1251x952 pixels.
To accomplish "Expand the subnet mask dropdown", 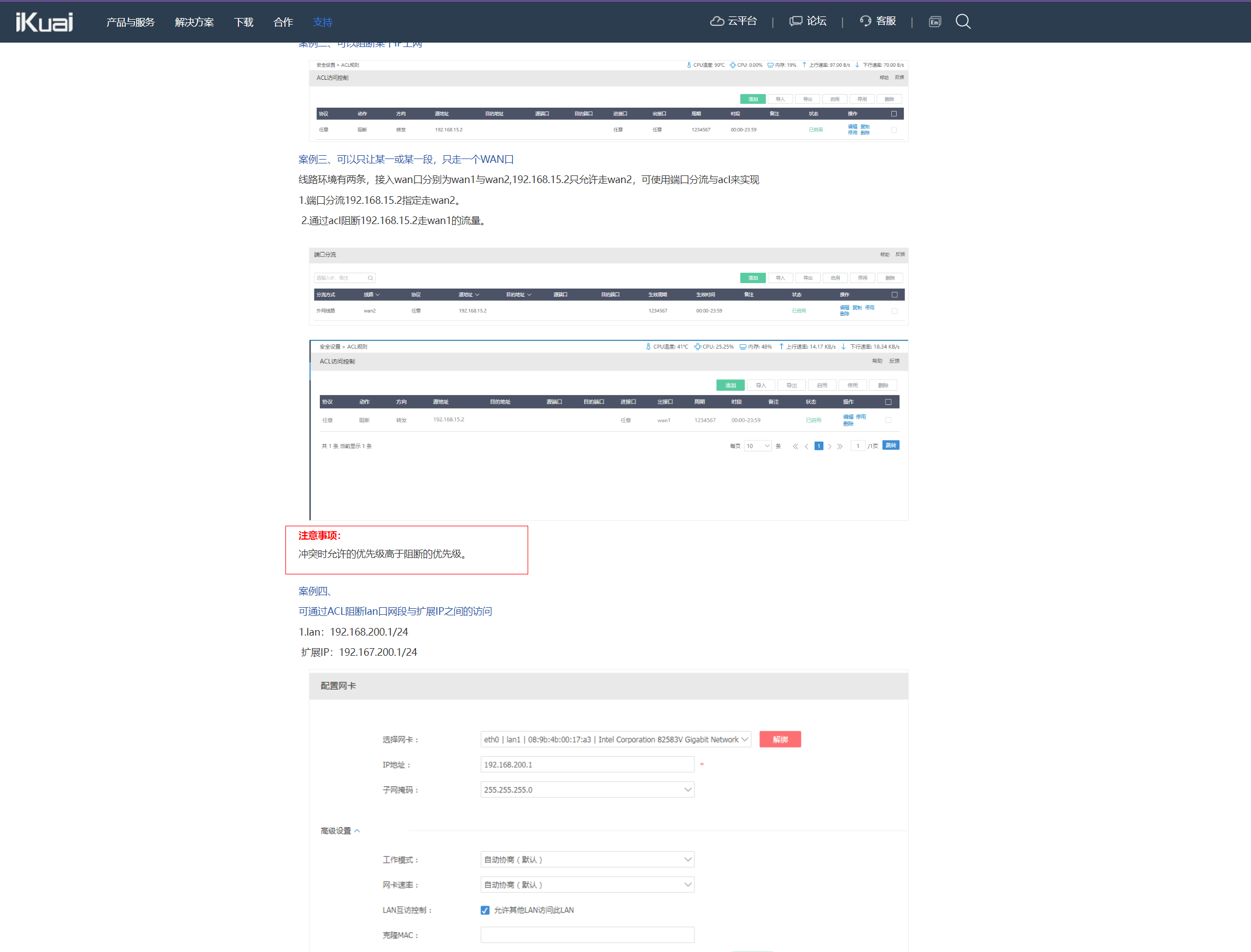I will 587,789.
